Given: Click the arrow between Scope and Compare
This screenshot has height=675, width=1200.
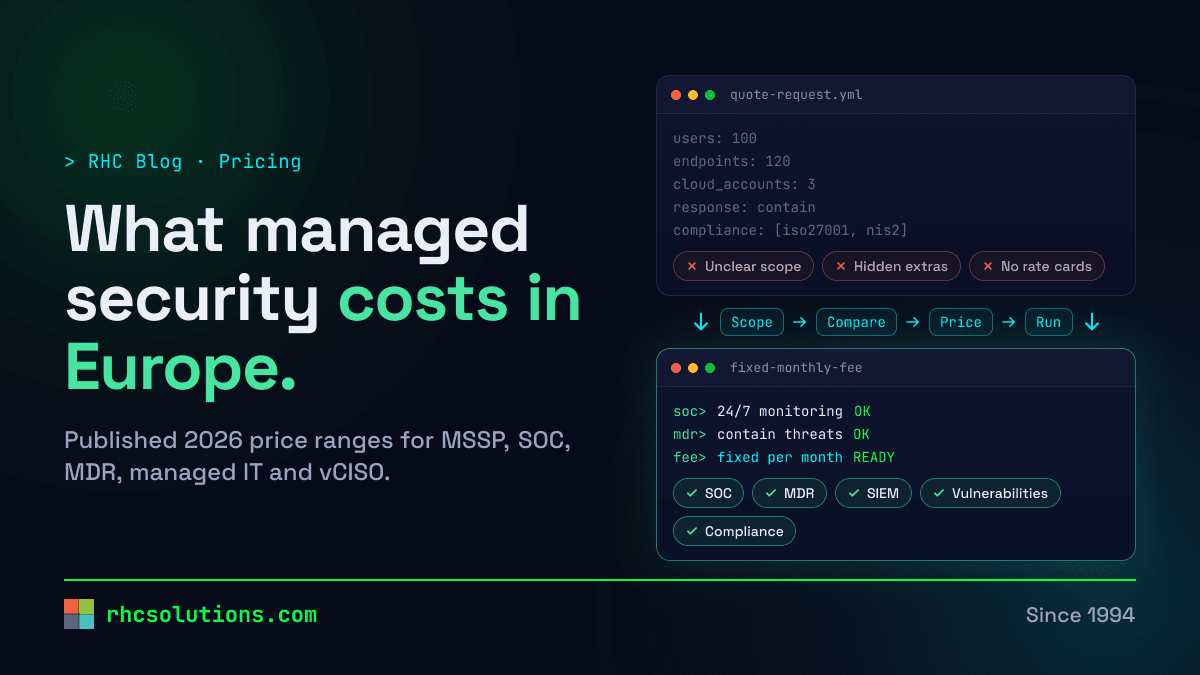Looking at the screenshot, I should click(800, 322).
